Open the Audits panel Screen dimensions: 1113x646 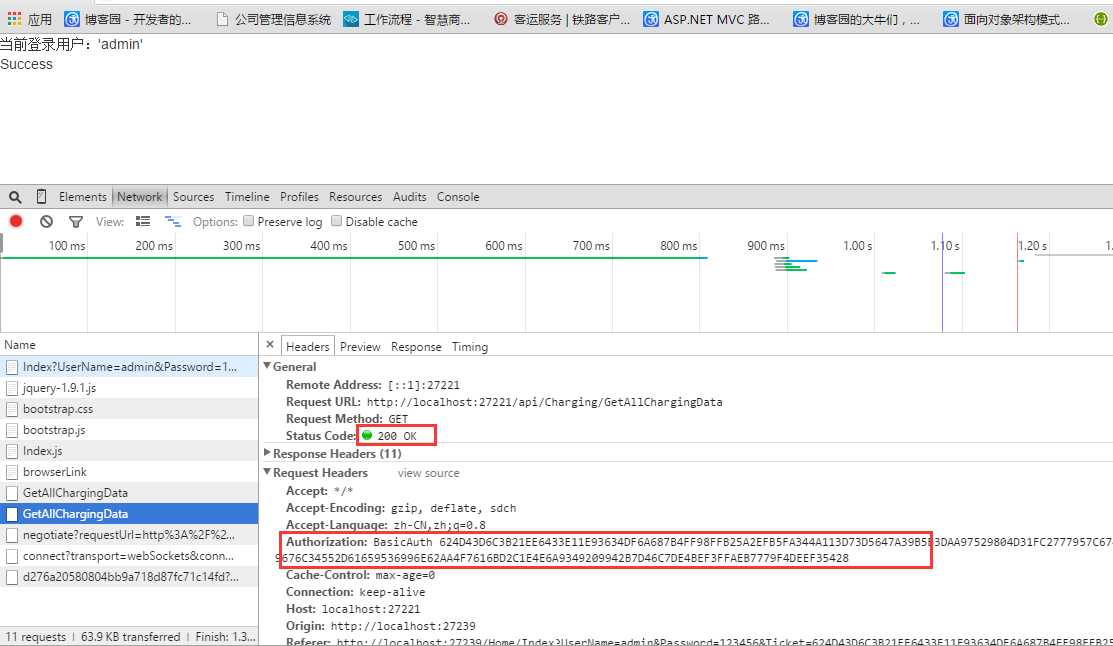tap(410, 197)
